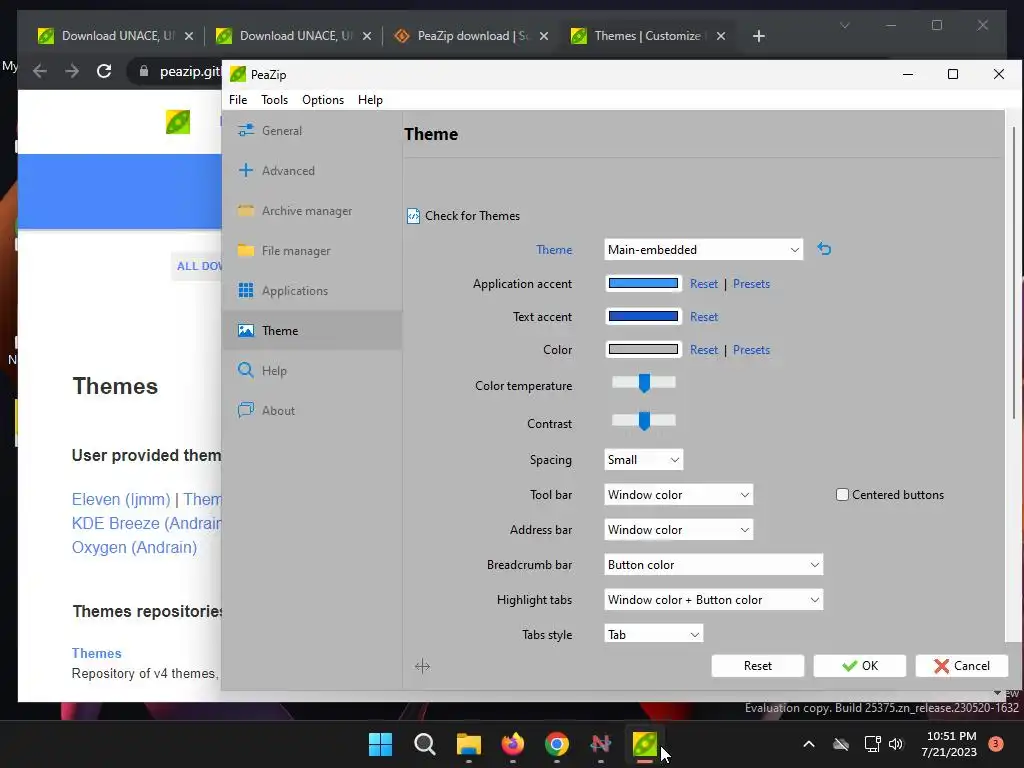Pick the grey Color swatch
1024x768 pixels.
[x=643, y=349]
